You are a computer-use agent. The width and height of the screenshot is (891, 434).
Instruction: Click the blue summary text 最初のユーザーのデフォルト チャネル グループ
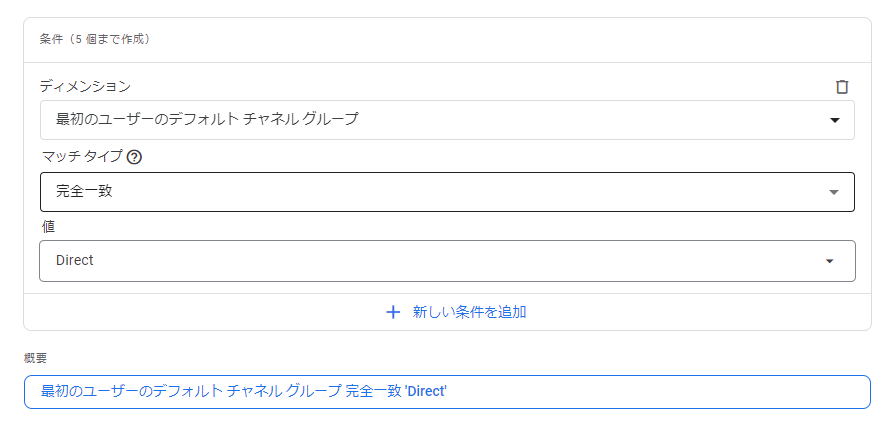(191, 391)
